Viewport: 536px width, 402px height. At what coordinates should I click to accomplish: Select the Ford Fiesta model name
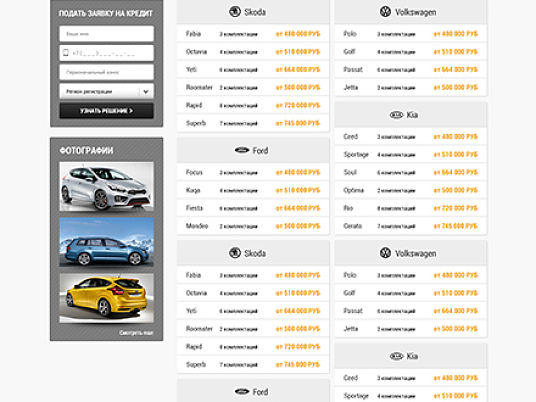click(x=194, y=208)
